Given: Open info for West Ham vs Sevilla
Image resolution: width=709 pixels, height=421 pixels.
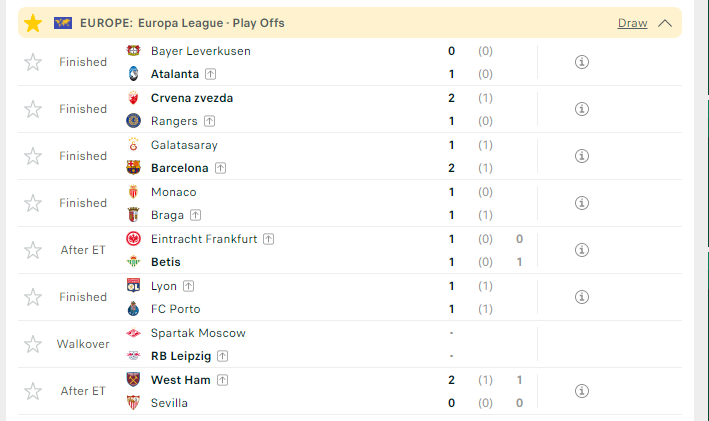Looking at the screenshot, I should pyautogui.click(x=581, y=391).
